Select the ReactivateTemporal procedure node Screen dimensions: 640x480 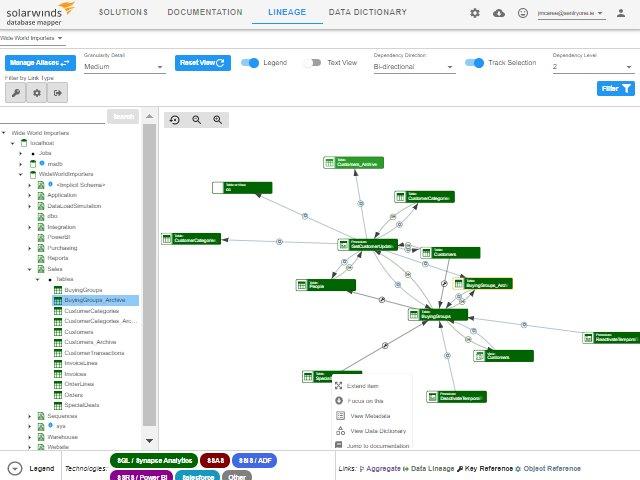pyautogui.click(x=611, y=338)
